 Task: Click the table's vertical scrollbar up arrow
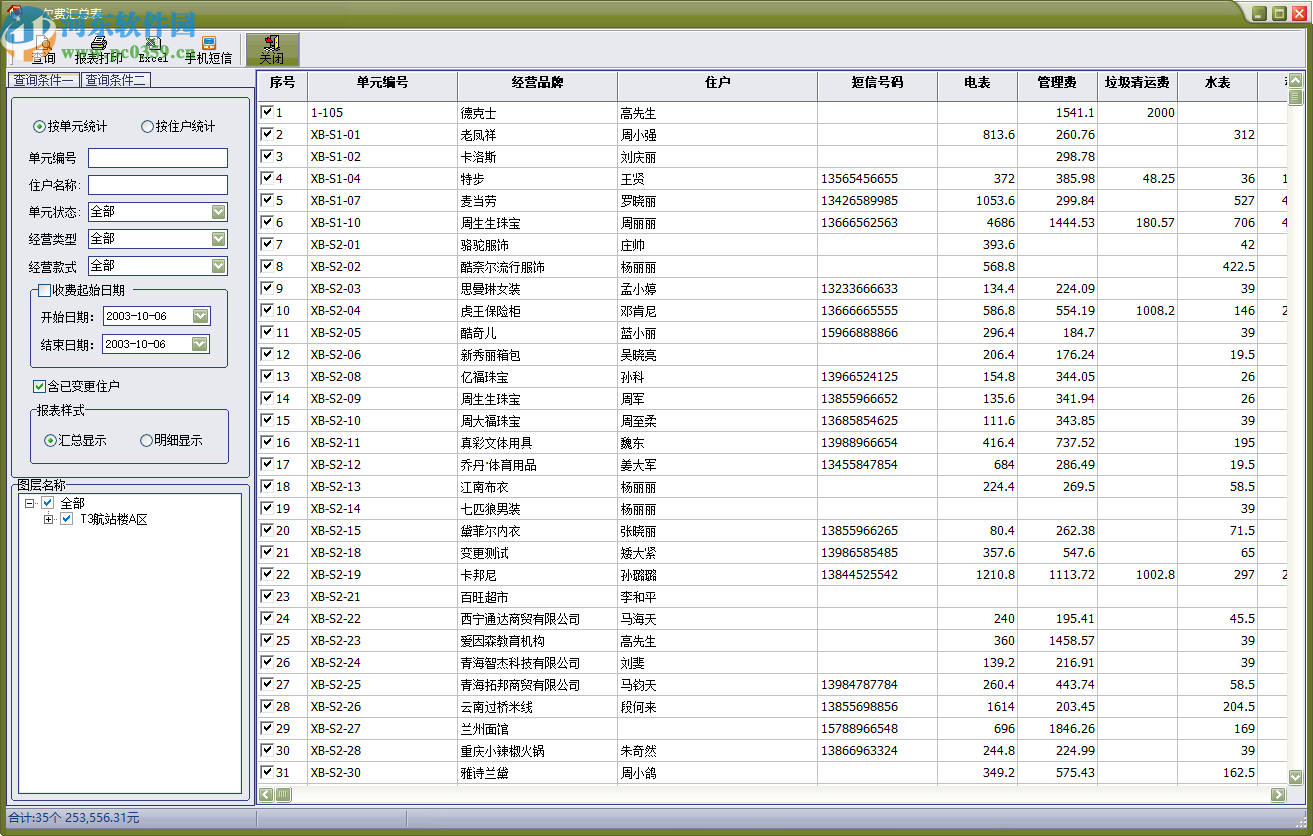[1296, 81]
